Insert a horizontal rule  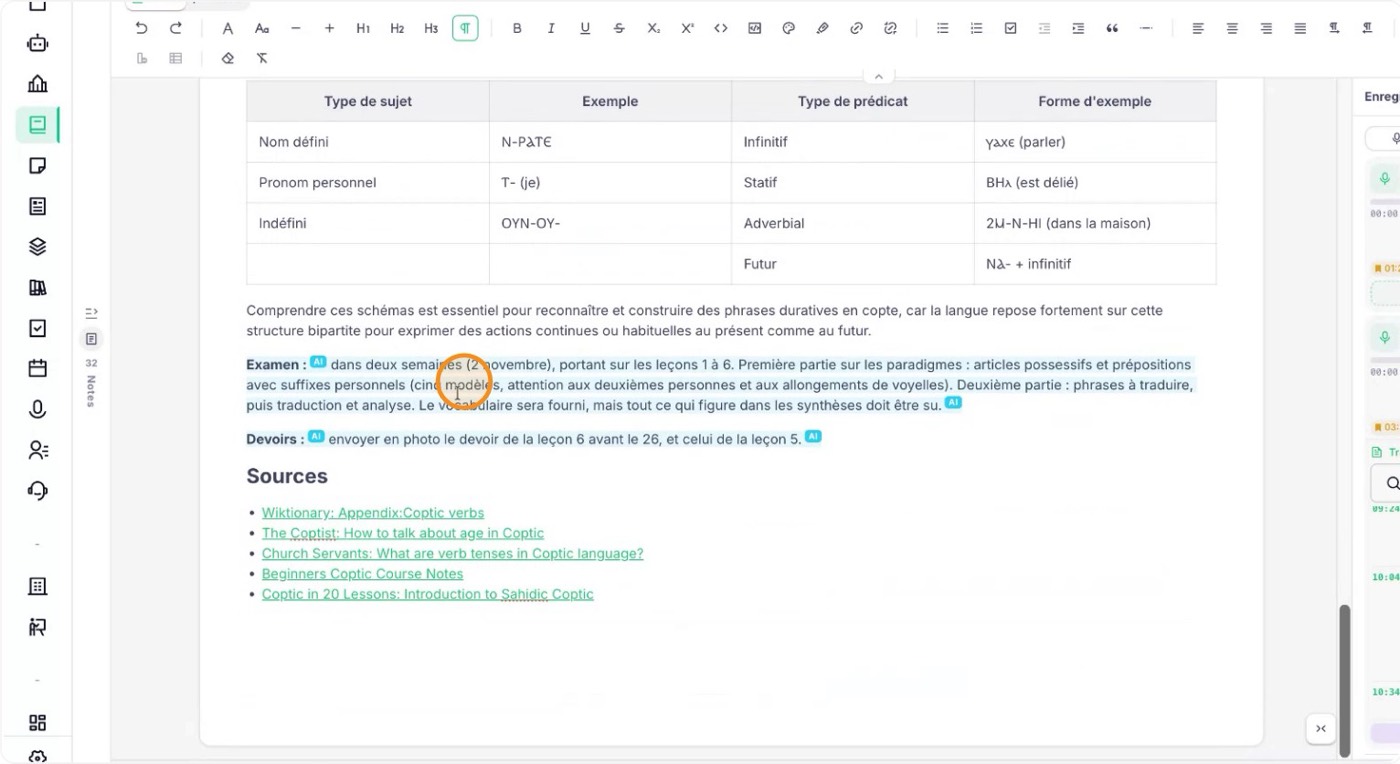coord(1146,28)
